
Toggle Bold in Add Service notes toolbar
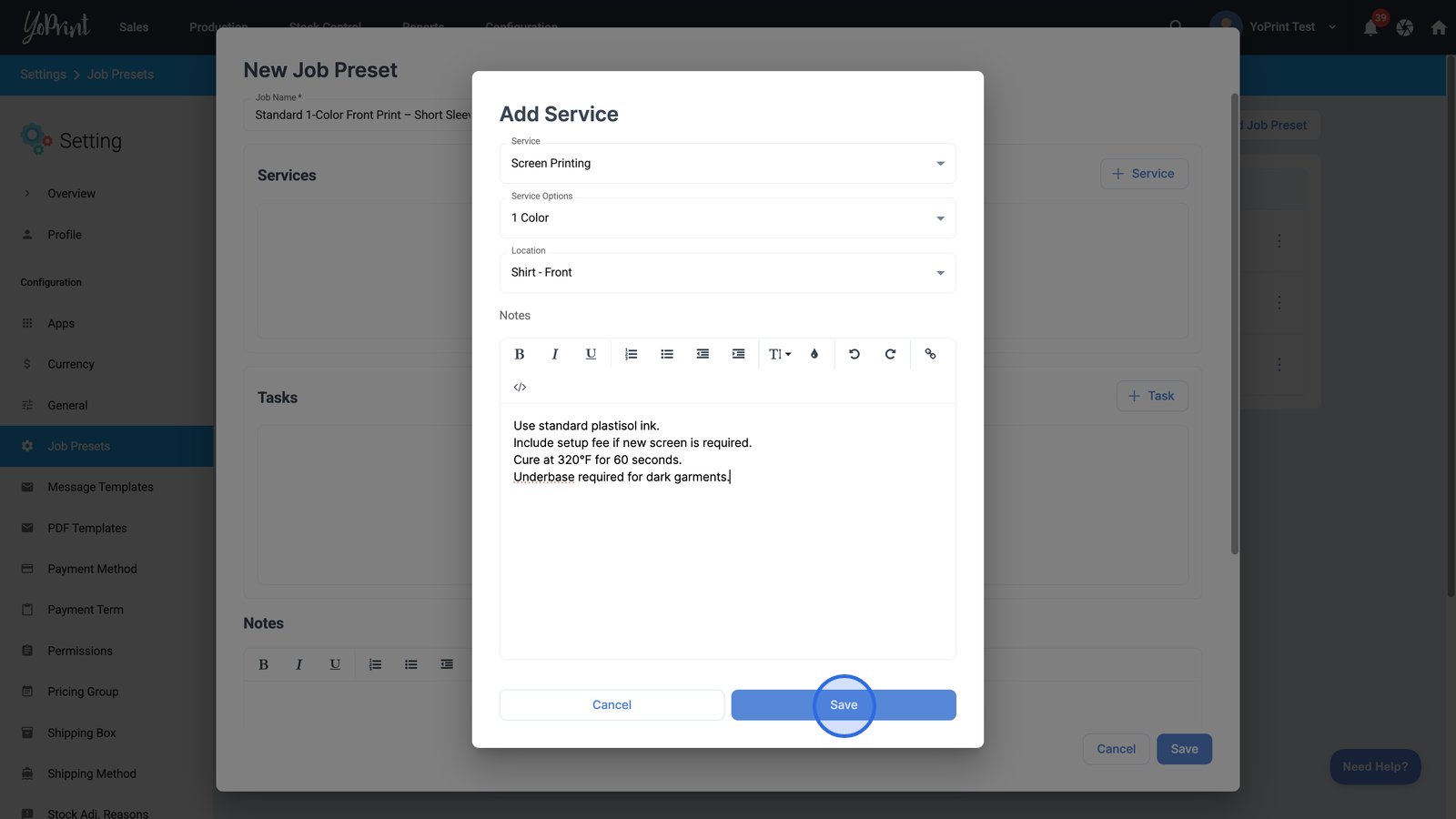(520, 354)
